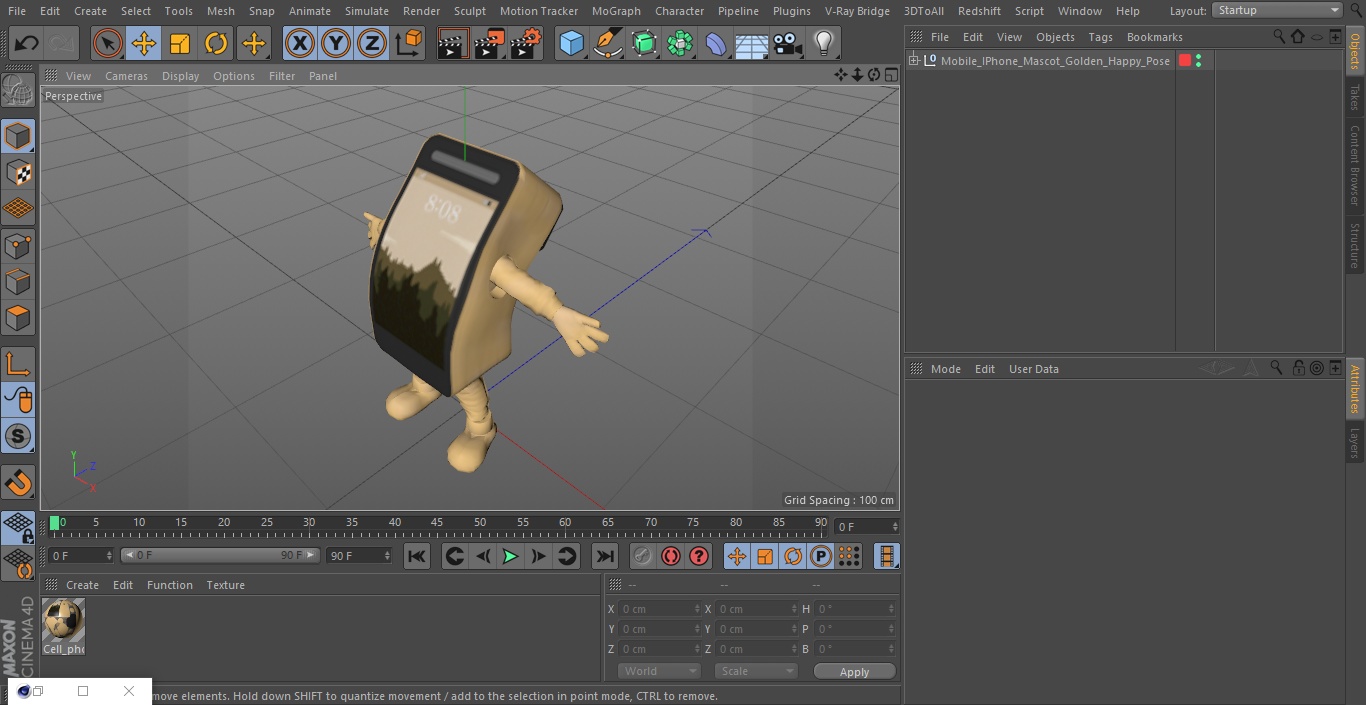Add a Cube primitive object
Screen dimensions: 1366x705
coord(571,43)
